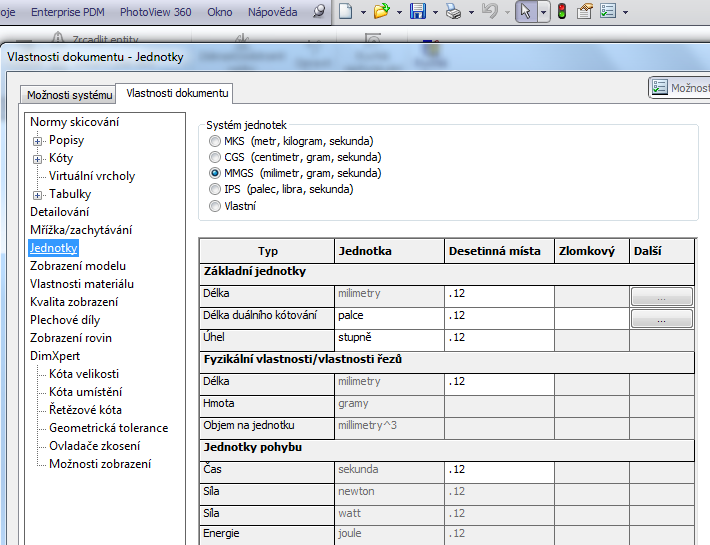This screenshot has width=710, height=545.
Task: Select Normy skicování in the tree
Action: click(74, 122)
